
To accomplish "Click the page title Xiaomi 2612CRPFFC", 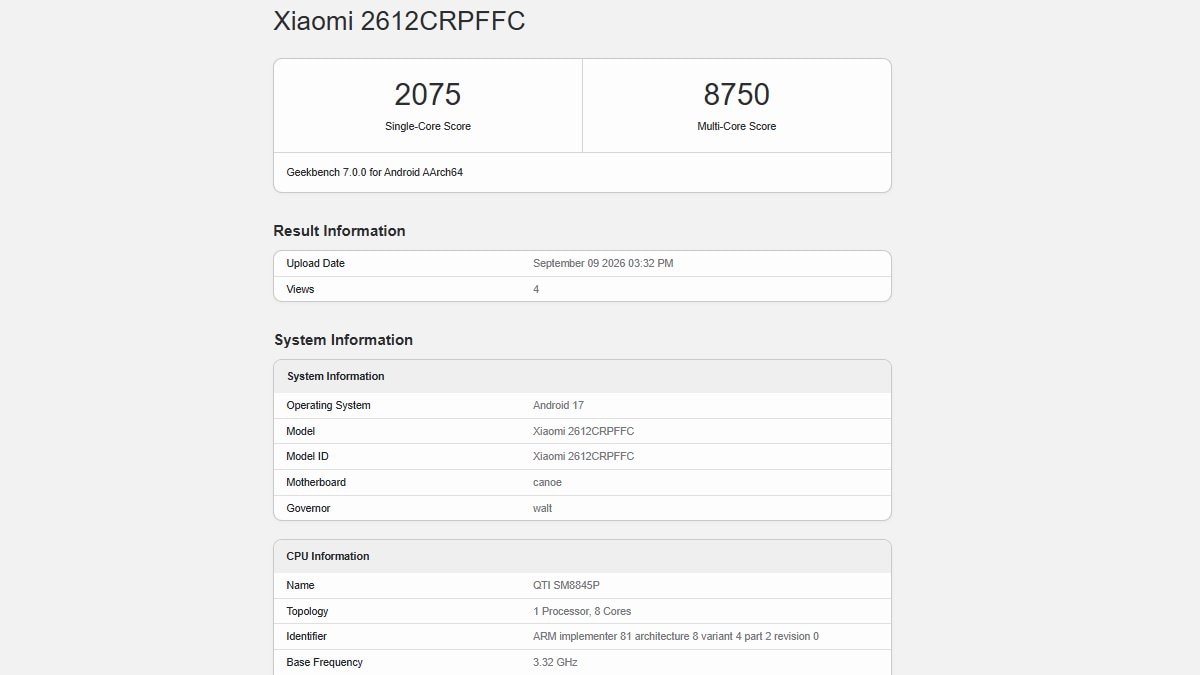I will [399, 21].
